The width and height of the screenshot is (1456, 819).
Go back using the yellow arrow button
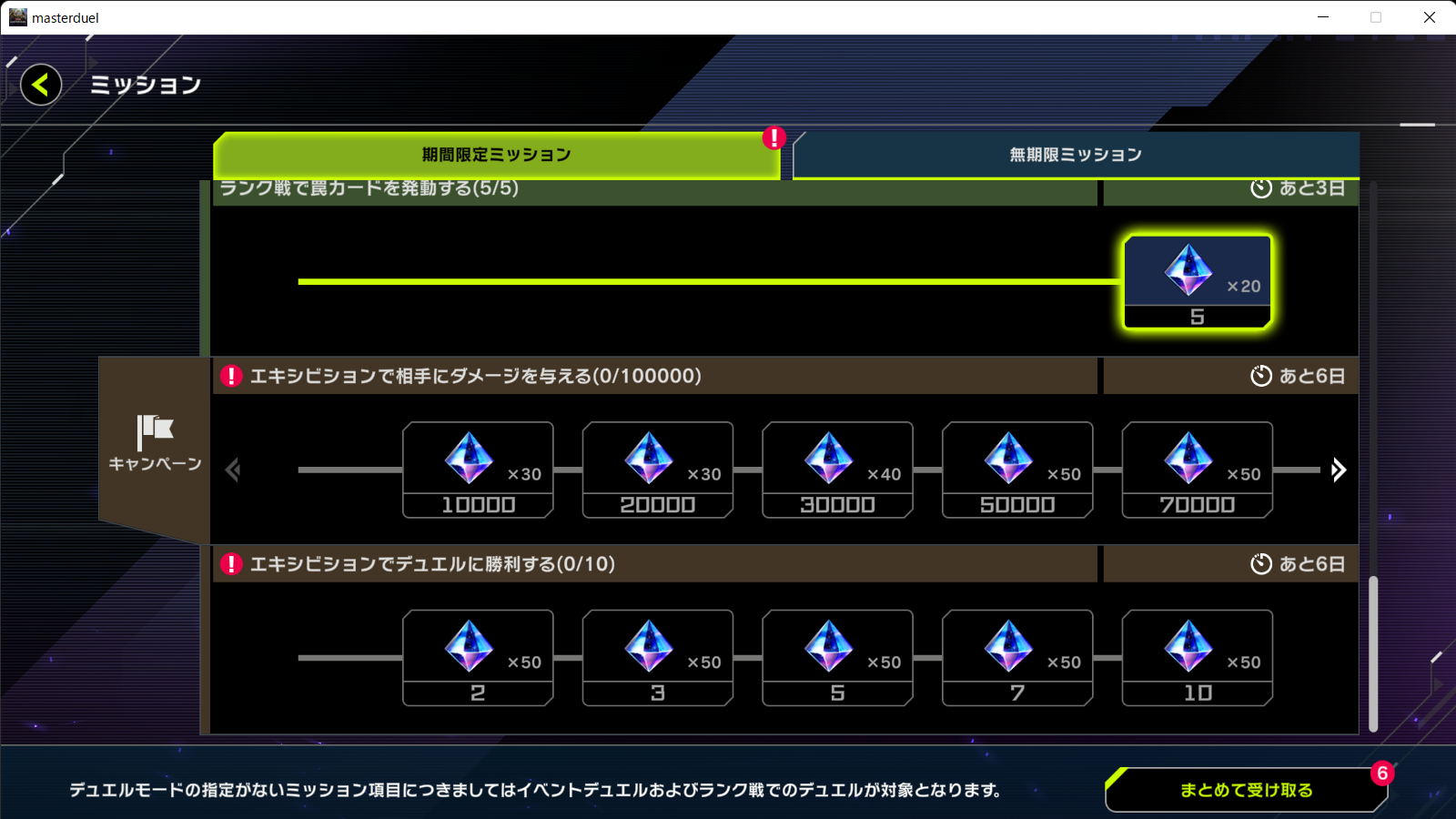pyautogui.click(x=41, y=85)
